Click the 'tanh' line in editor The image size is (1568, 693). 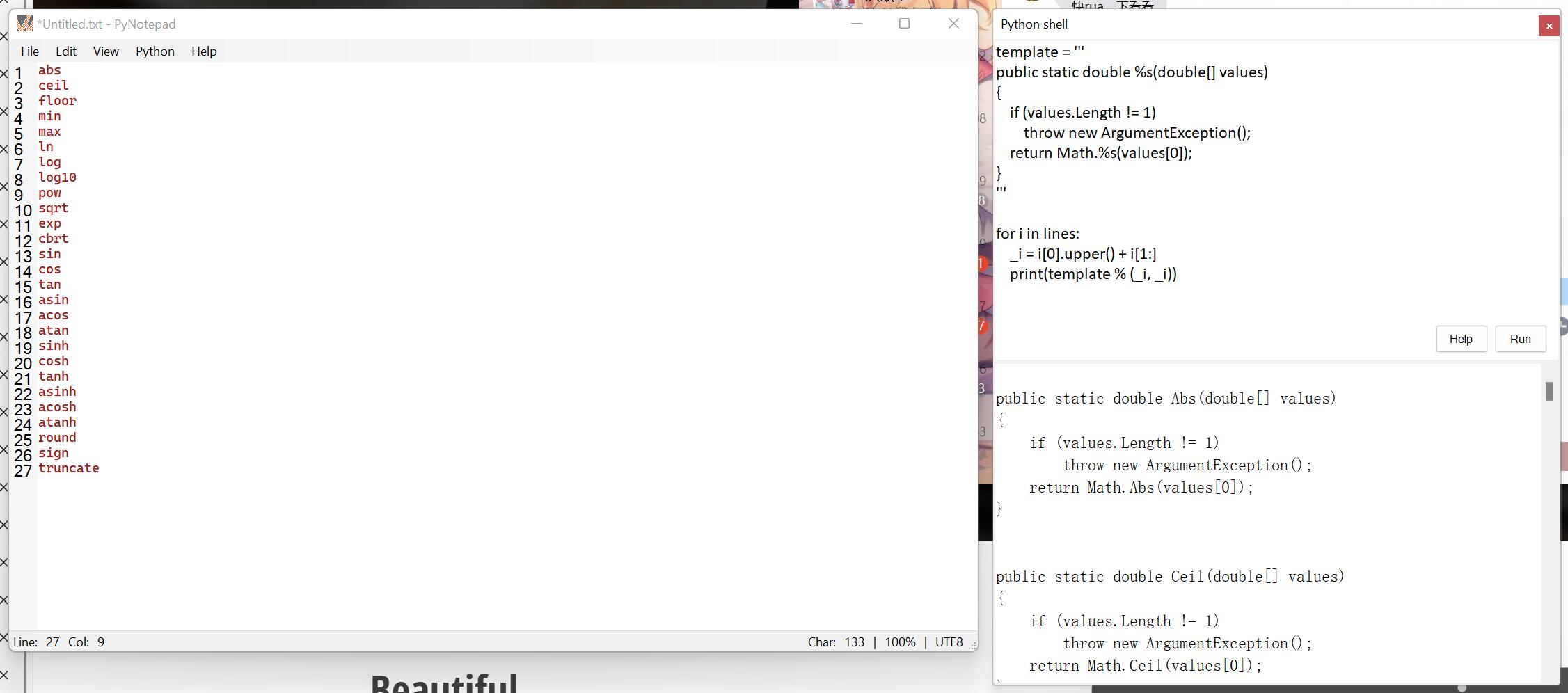54,376
